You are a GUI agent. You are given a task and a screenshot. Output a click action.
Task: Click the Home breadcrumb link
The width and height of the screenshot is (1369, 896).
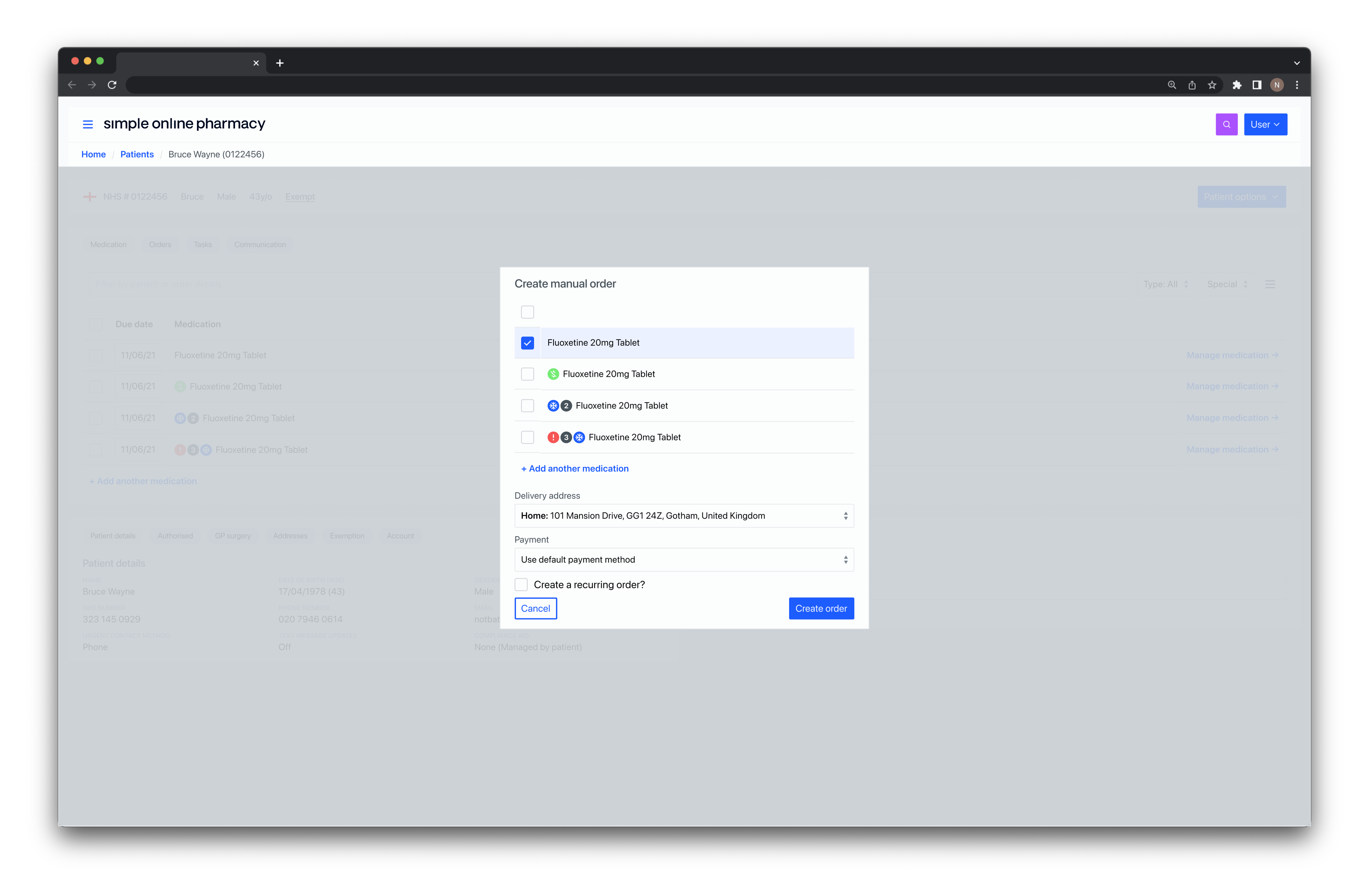coord(93,154)
